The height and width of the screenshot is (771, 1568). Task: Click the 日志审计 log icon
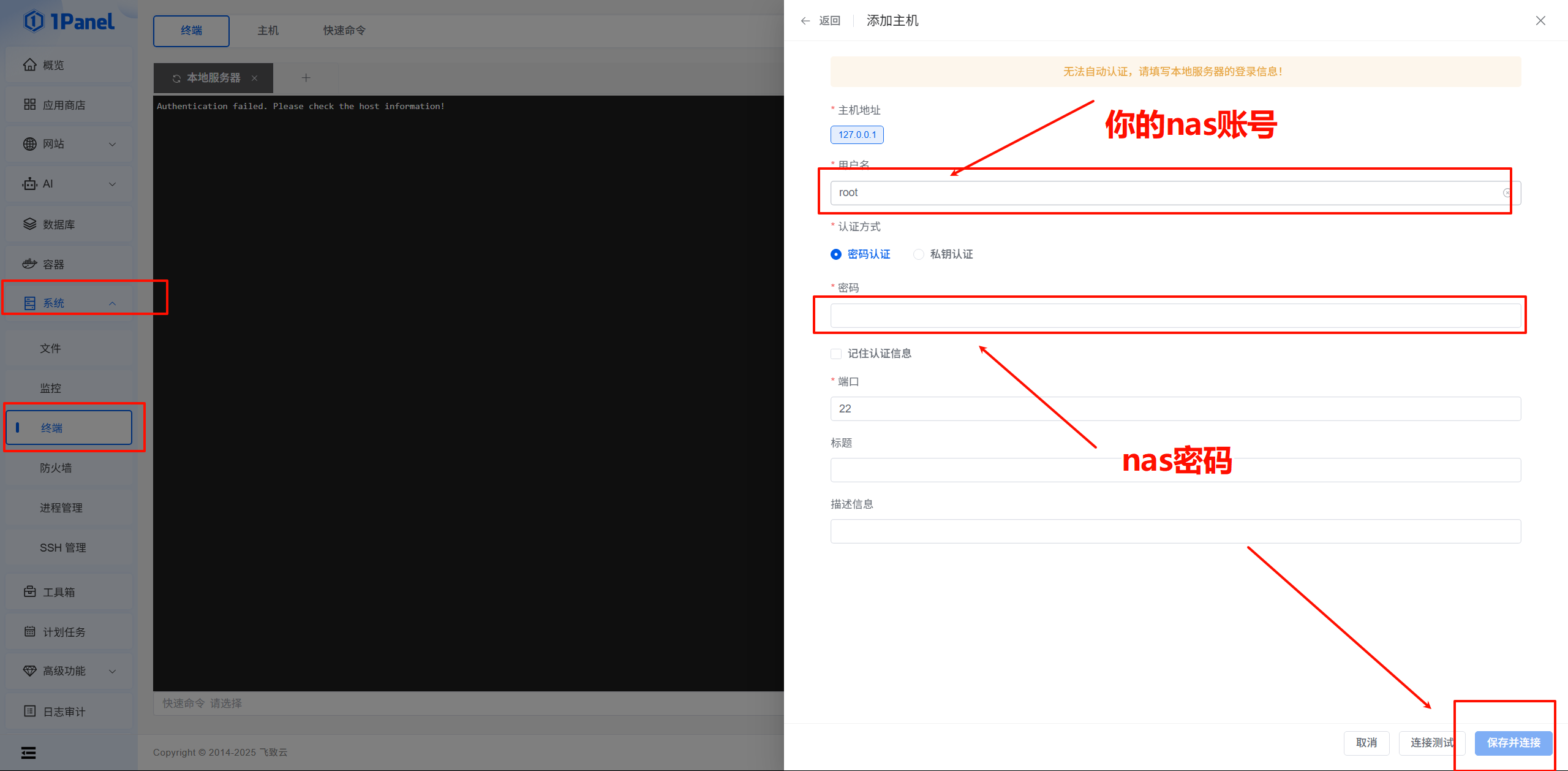tap(29, 711)
